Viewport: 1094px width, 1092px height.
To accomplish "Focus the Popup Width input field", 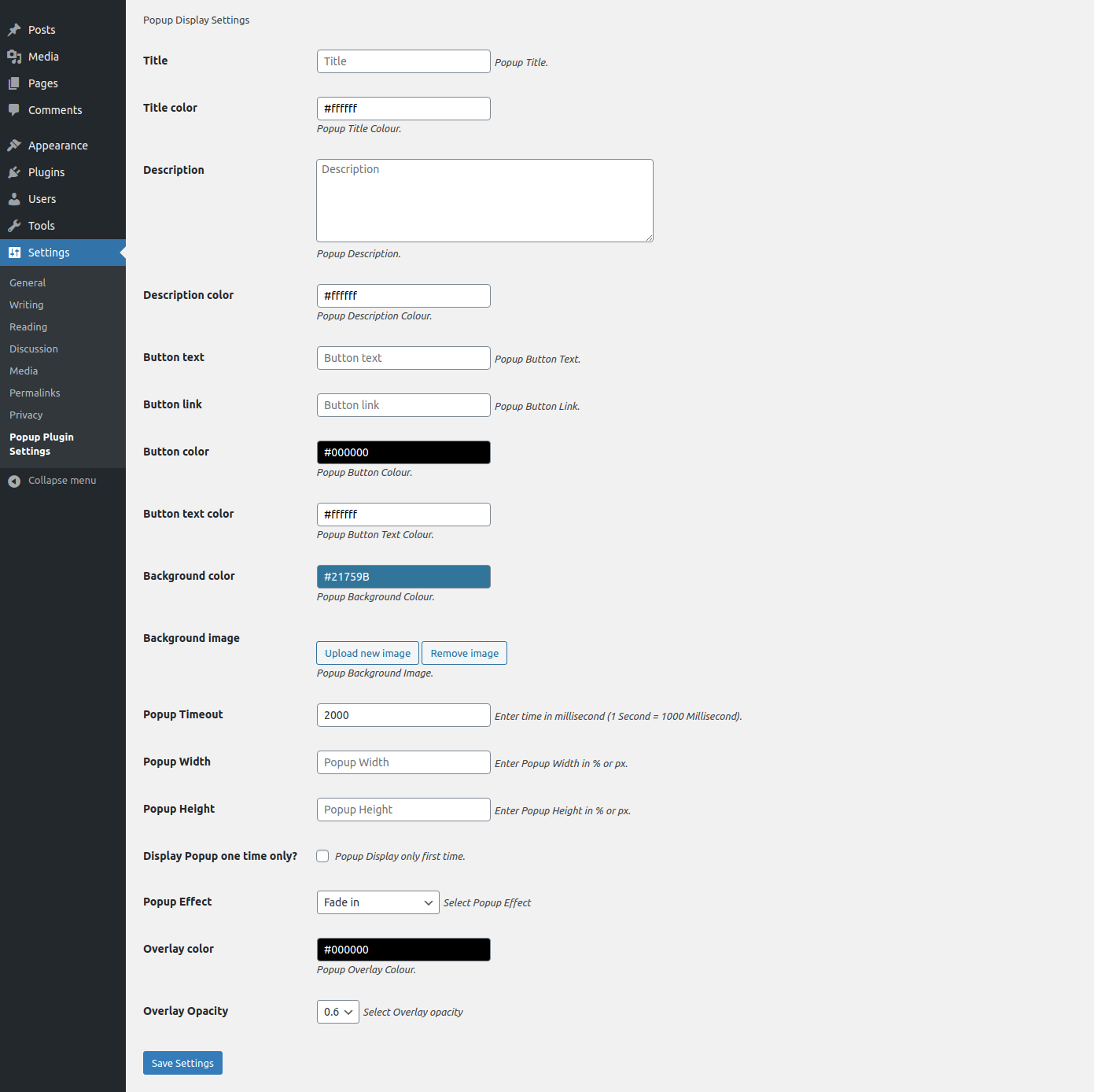I will [403, 762].
